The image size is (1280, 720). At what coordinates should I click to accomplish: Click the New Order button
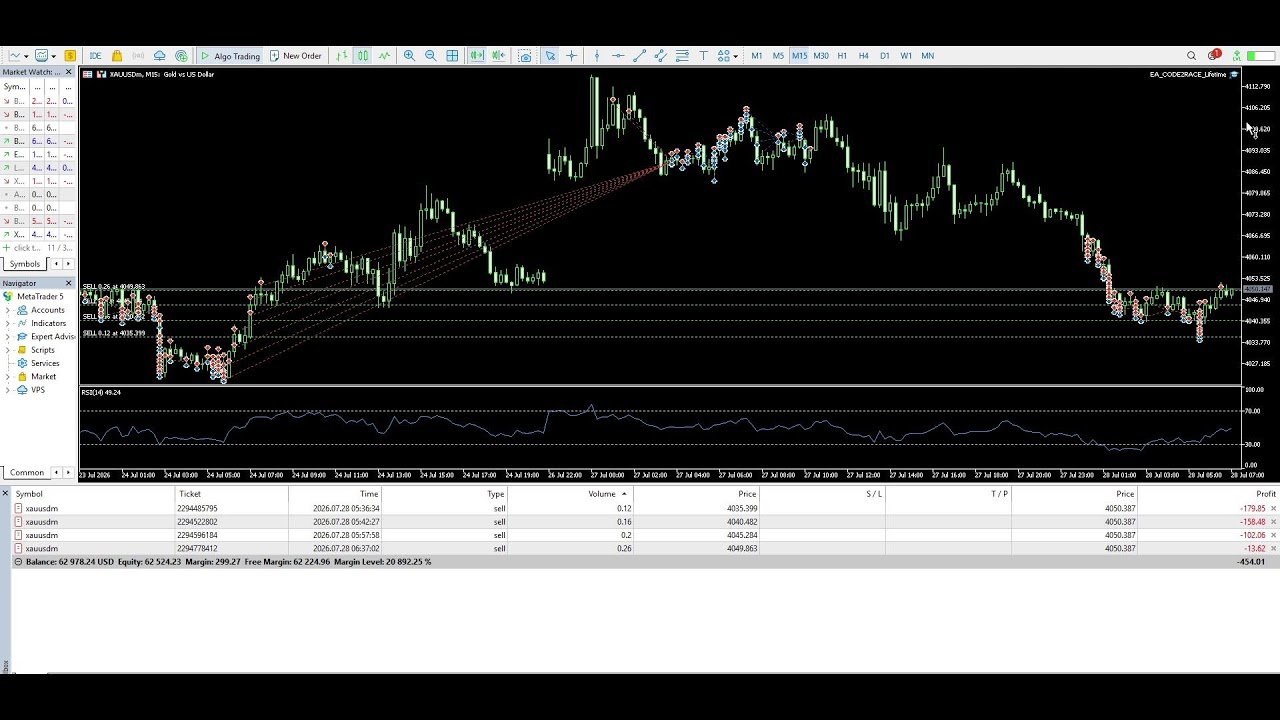(295, 56)
